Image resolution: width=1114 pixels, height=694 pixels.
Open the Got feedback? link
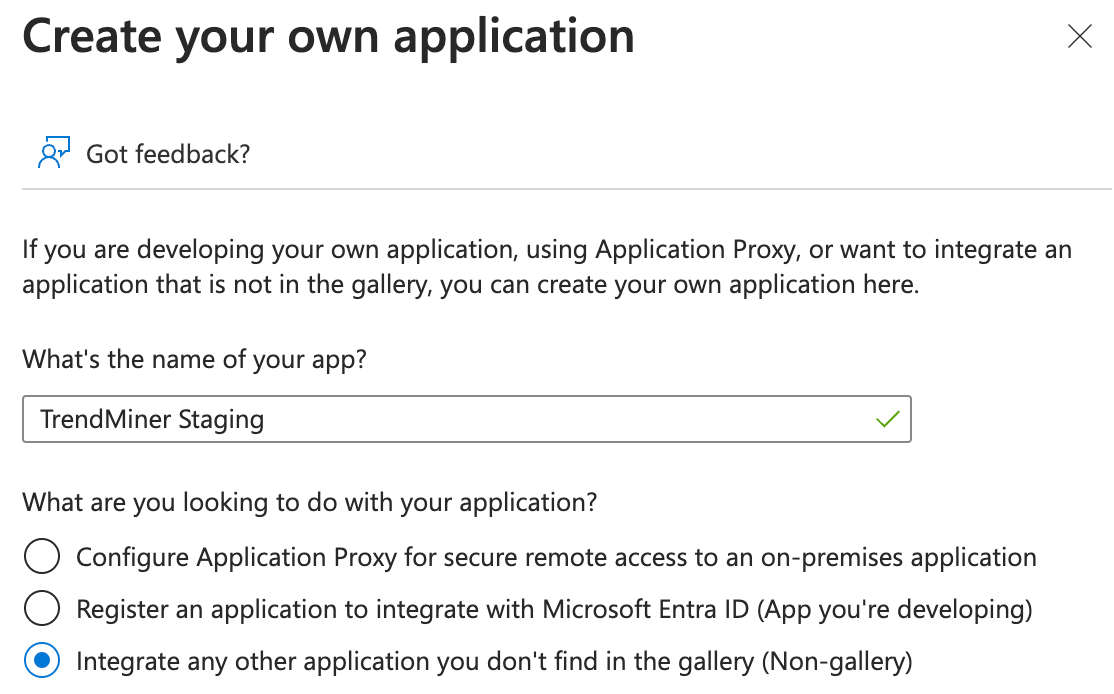pyautogui.click(x=167, y=154)
